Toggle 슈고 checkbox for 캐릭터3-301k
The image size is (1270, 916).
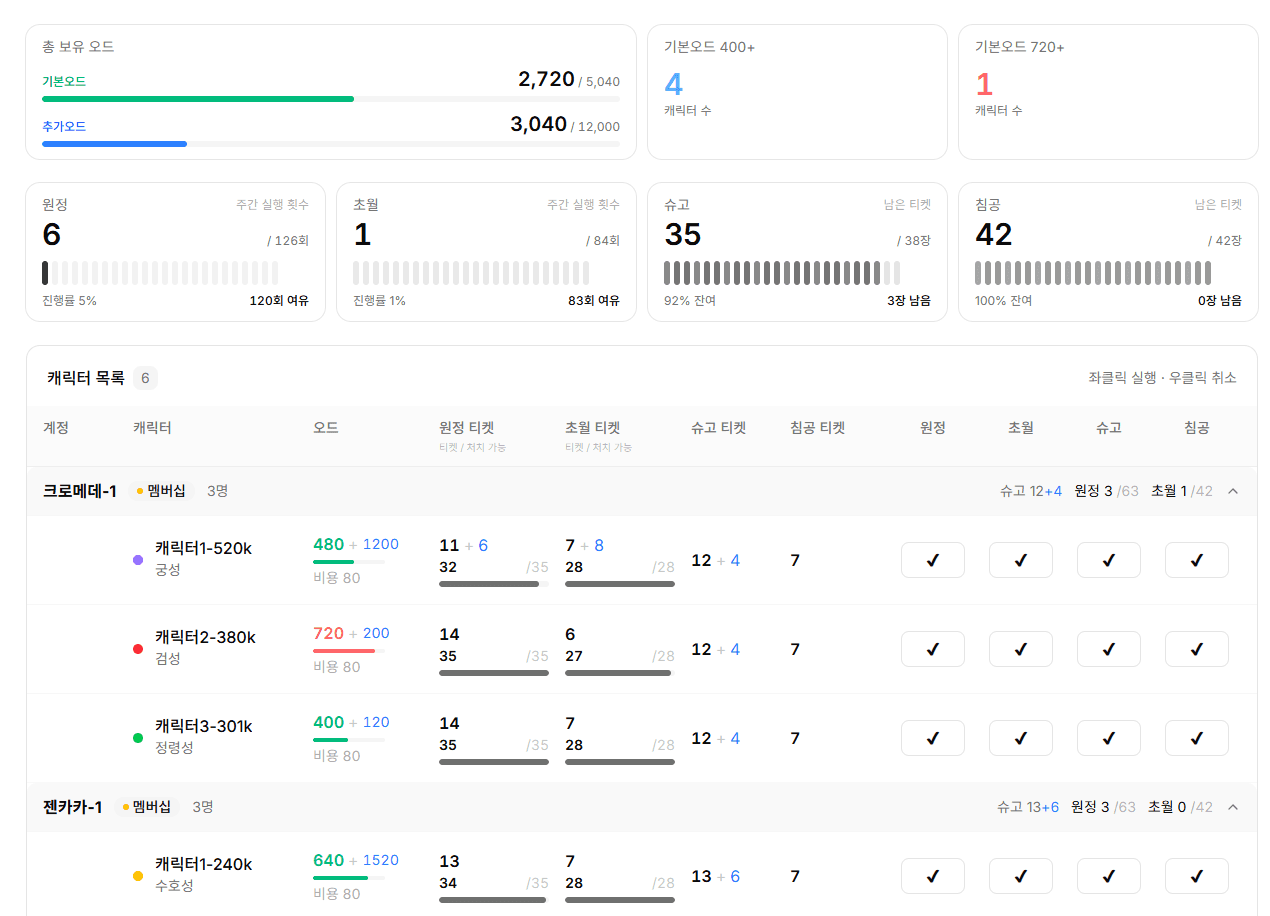(x=1108, y=738)
